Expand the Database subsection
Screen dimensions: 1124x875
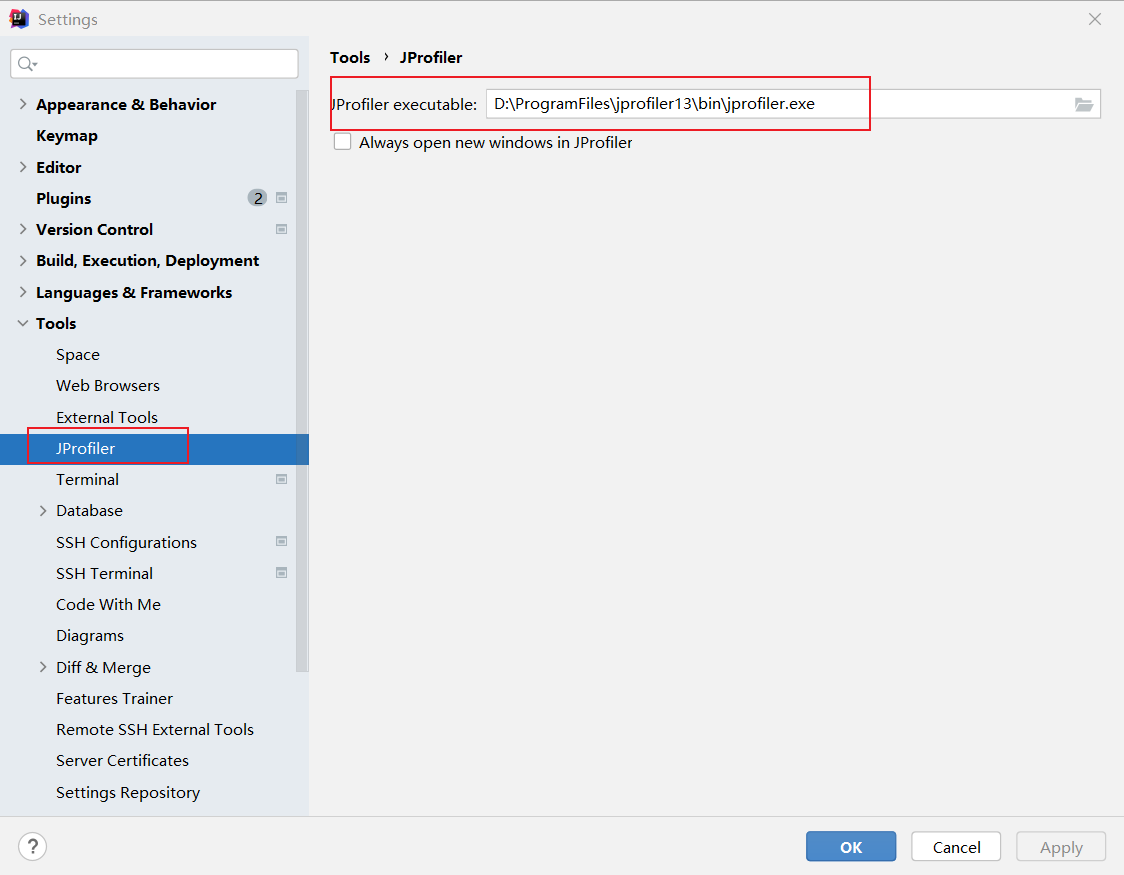click(x=43, y=511)
